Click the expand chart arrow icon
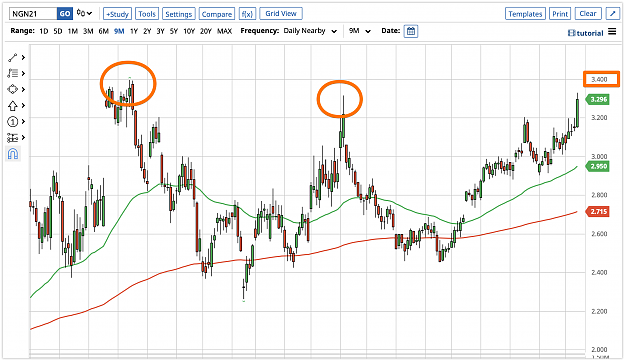The image size is (625, 361). pos(613,14)
